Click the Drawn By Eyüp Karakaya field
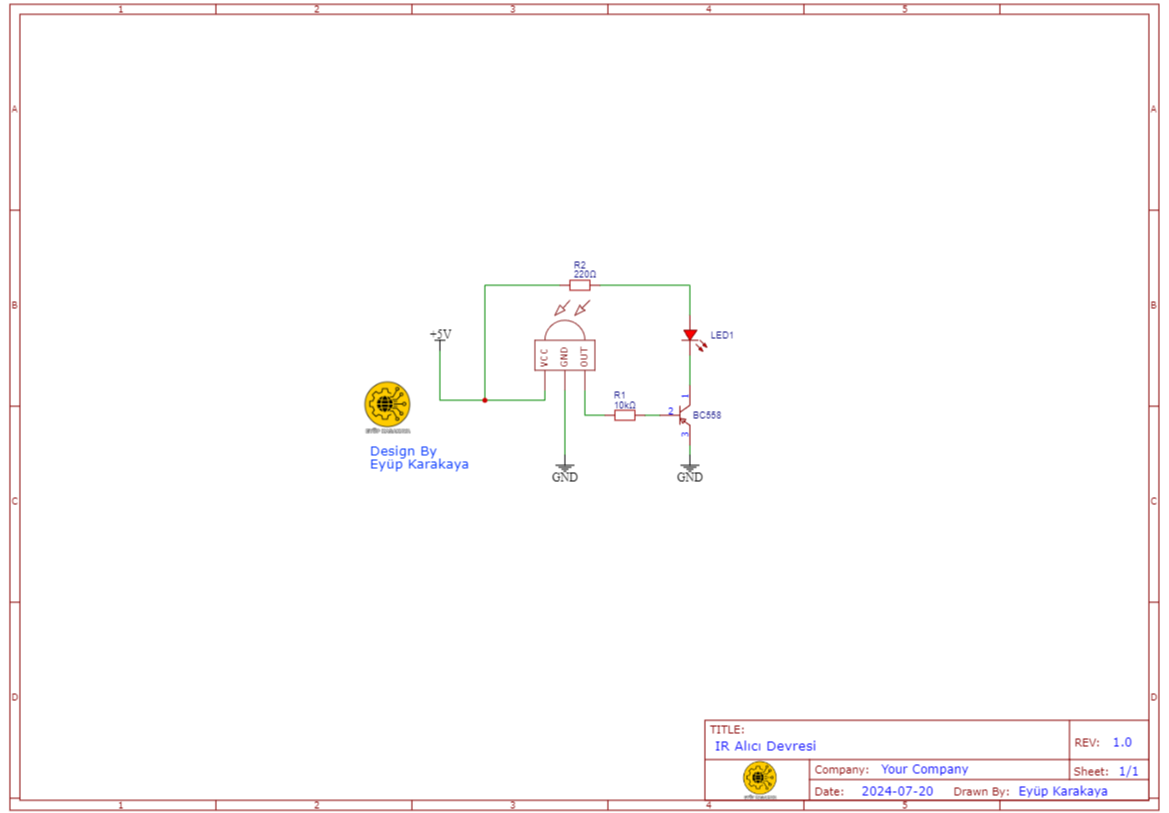1169x813 pixels. pos(1063,791)
